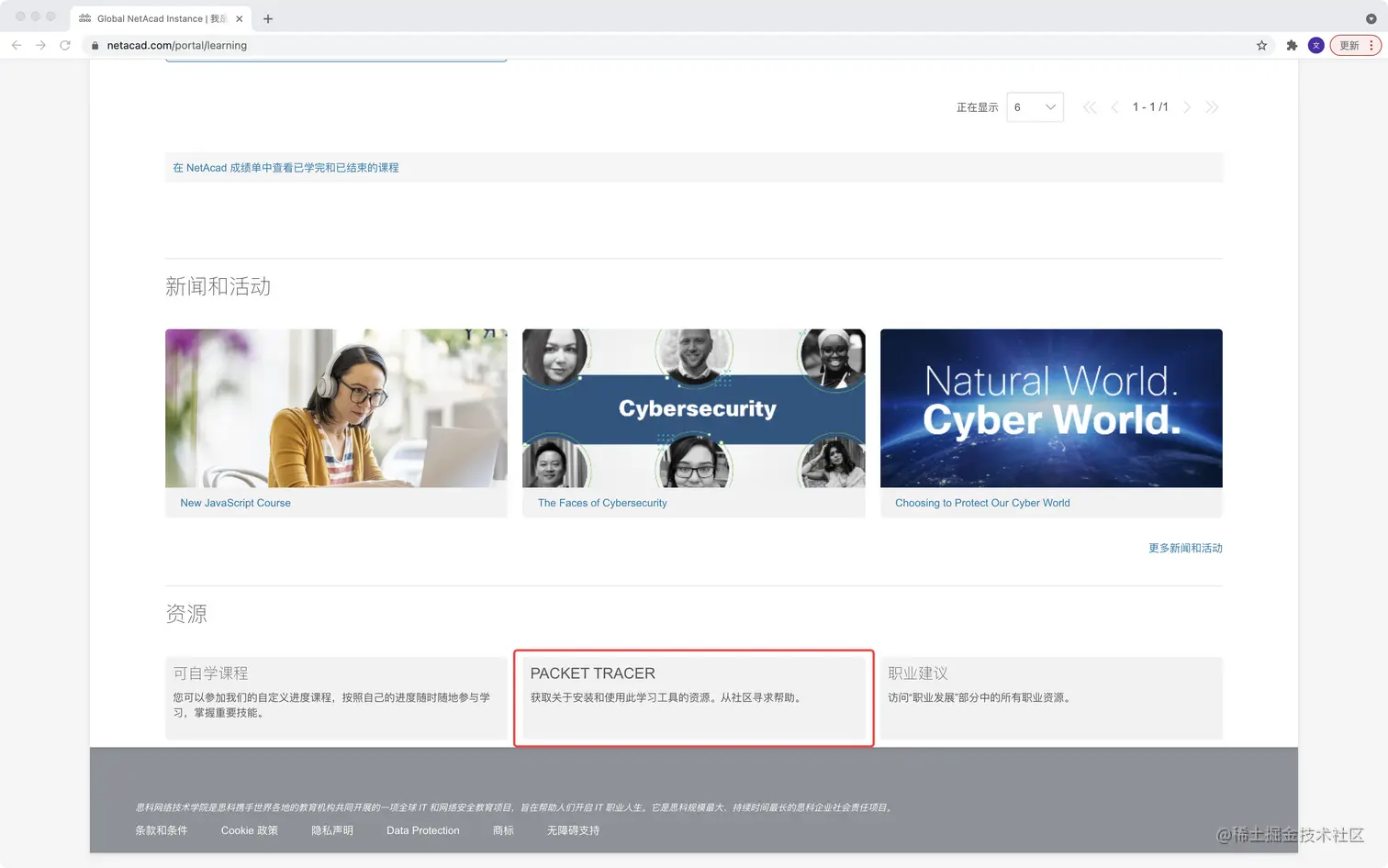The width and height of the screenshot is (1388, 868).
Task: Open the Chrome menu three-dot icon
Action: coord(1371,45)
